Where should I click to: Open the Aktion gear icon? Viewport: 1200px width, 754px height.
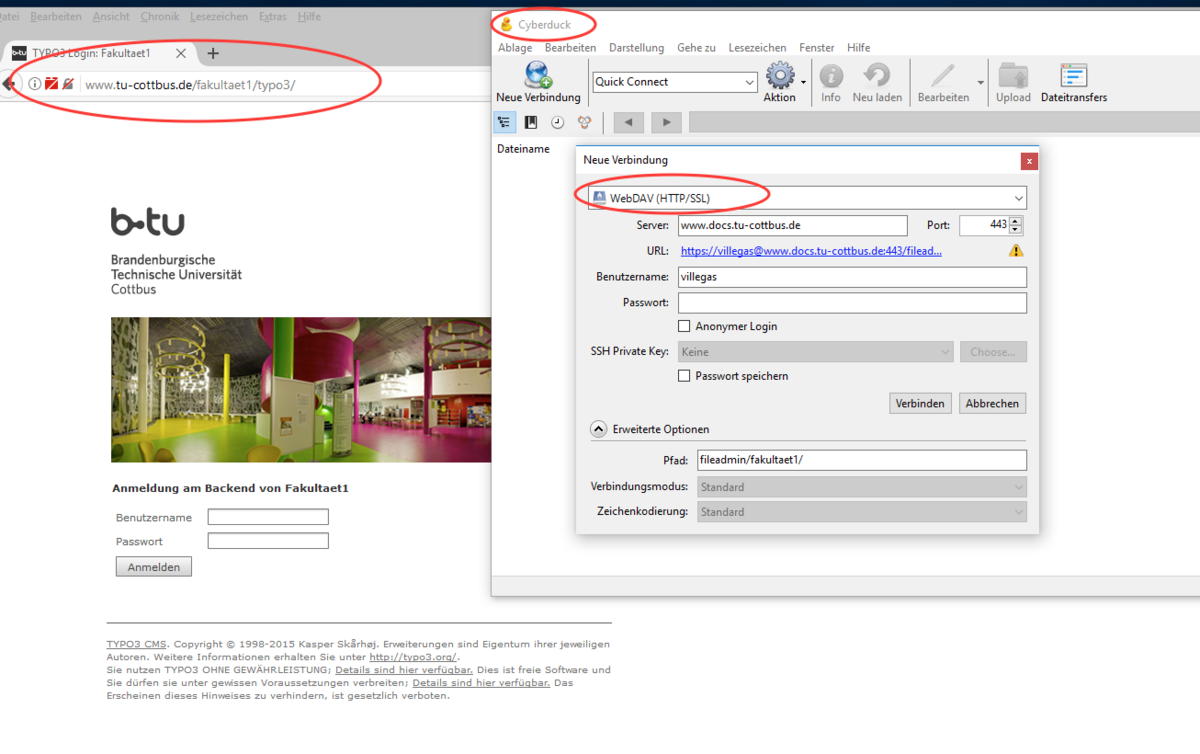click(779, 75)
